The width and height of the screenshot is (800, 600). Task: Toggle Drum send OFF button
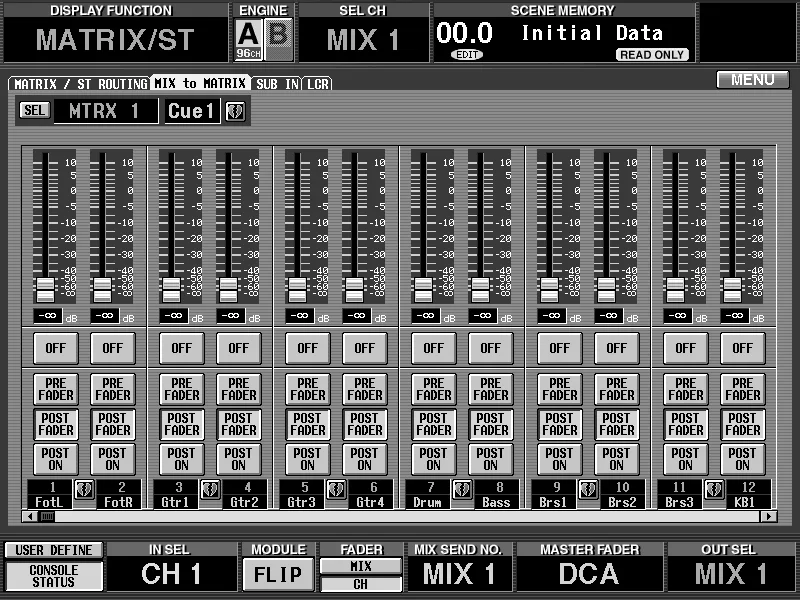(434, 348)
